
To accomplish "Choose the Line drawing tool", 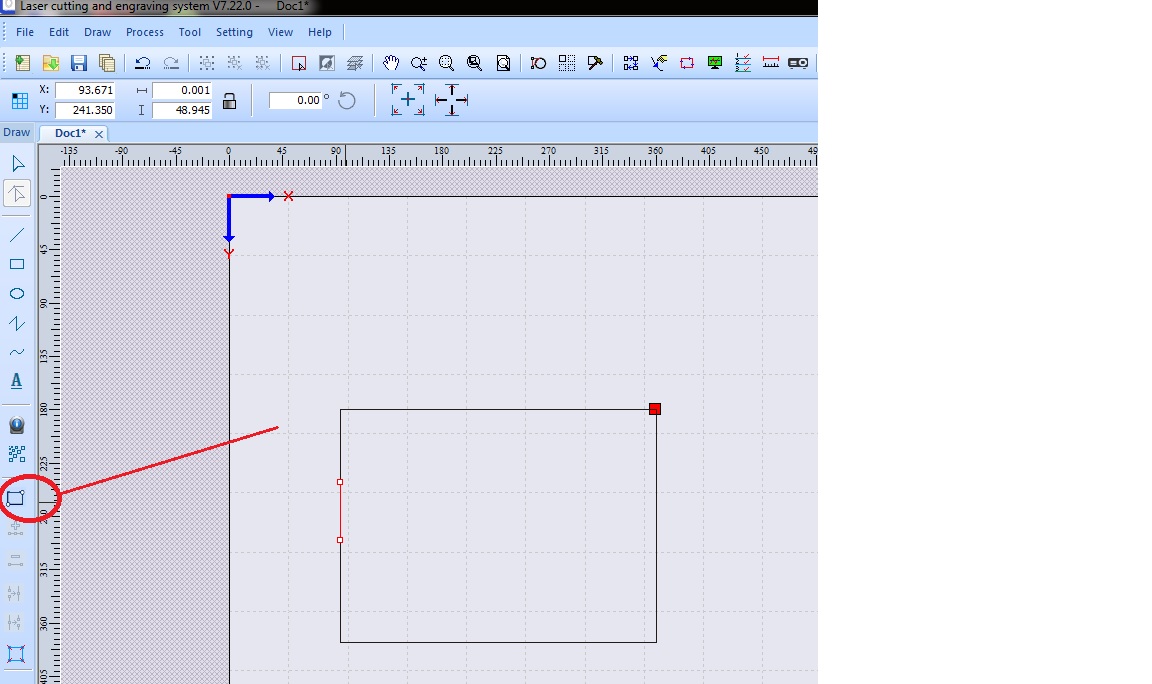I will point(17,235).
